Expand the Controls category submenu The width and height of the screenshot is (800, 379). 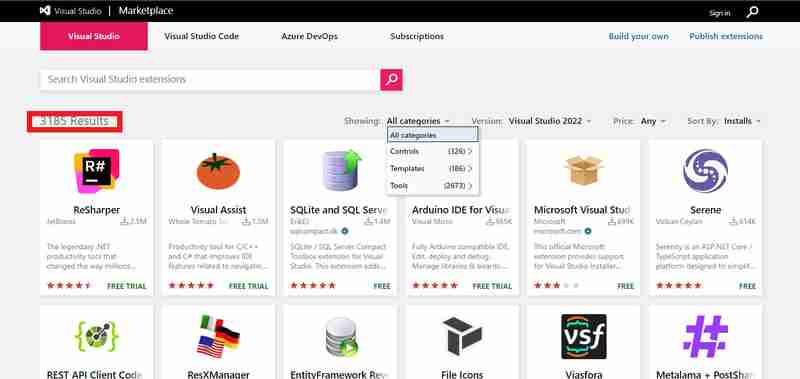click(432, 151)
